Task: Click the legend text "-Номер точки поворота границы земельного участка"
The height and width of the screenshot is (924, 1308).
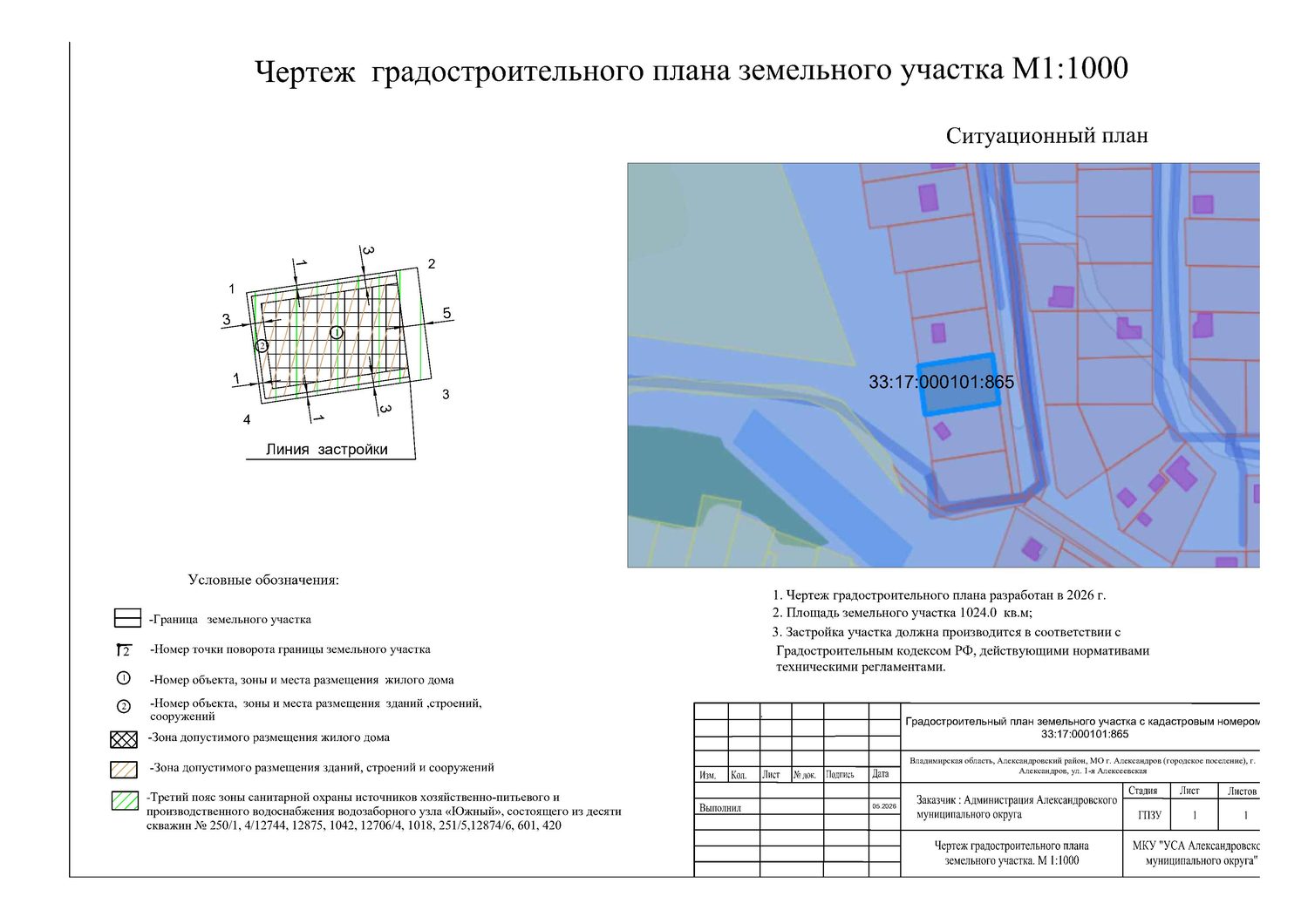Action: pyautogui.click(x=290, y=649)
